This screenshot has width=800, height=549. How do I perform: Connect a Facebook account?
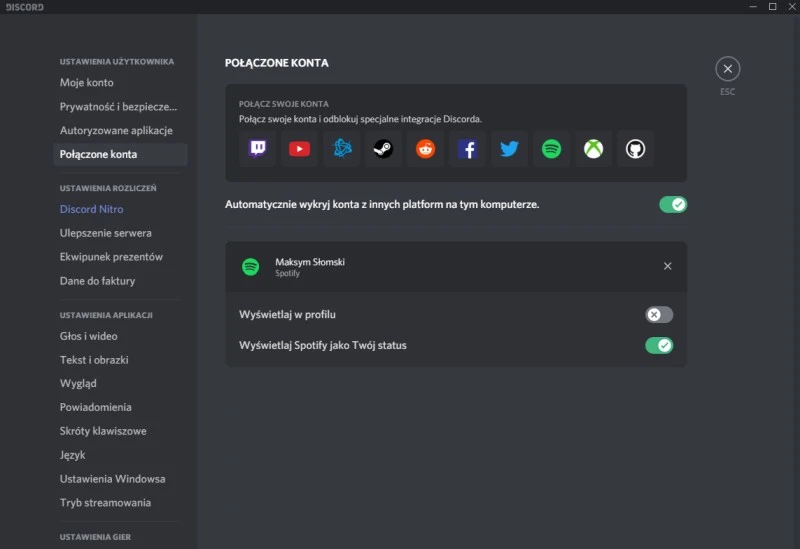[x=467, y=149]
